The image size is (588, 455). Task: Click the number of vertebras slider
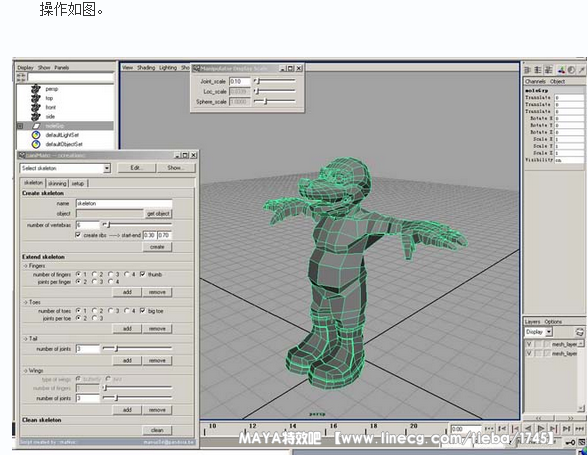[x=137, y=225]
